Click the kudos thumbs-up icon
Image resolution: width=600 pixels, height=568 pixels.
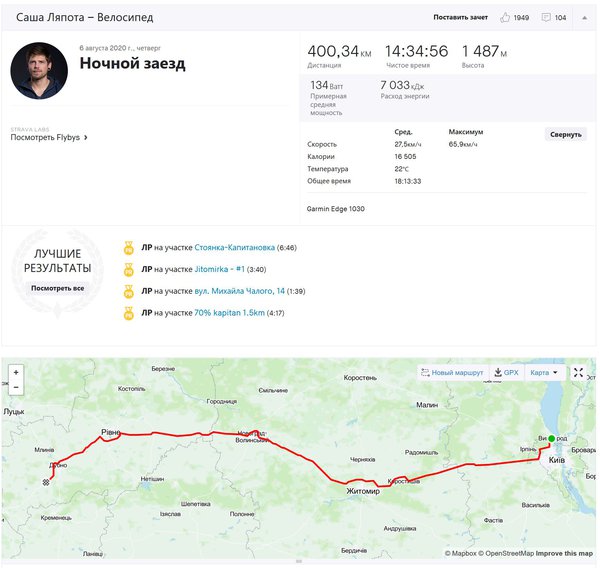pyautogui.click(x=505, y=18)
